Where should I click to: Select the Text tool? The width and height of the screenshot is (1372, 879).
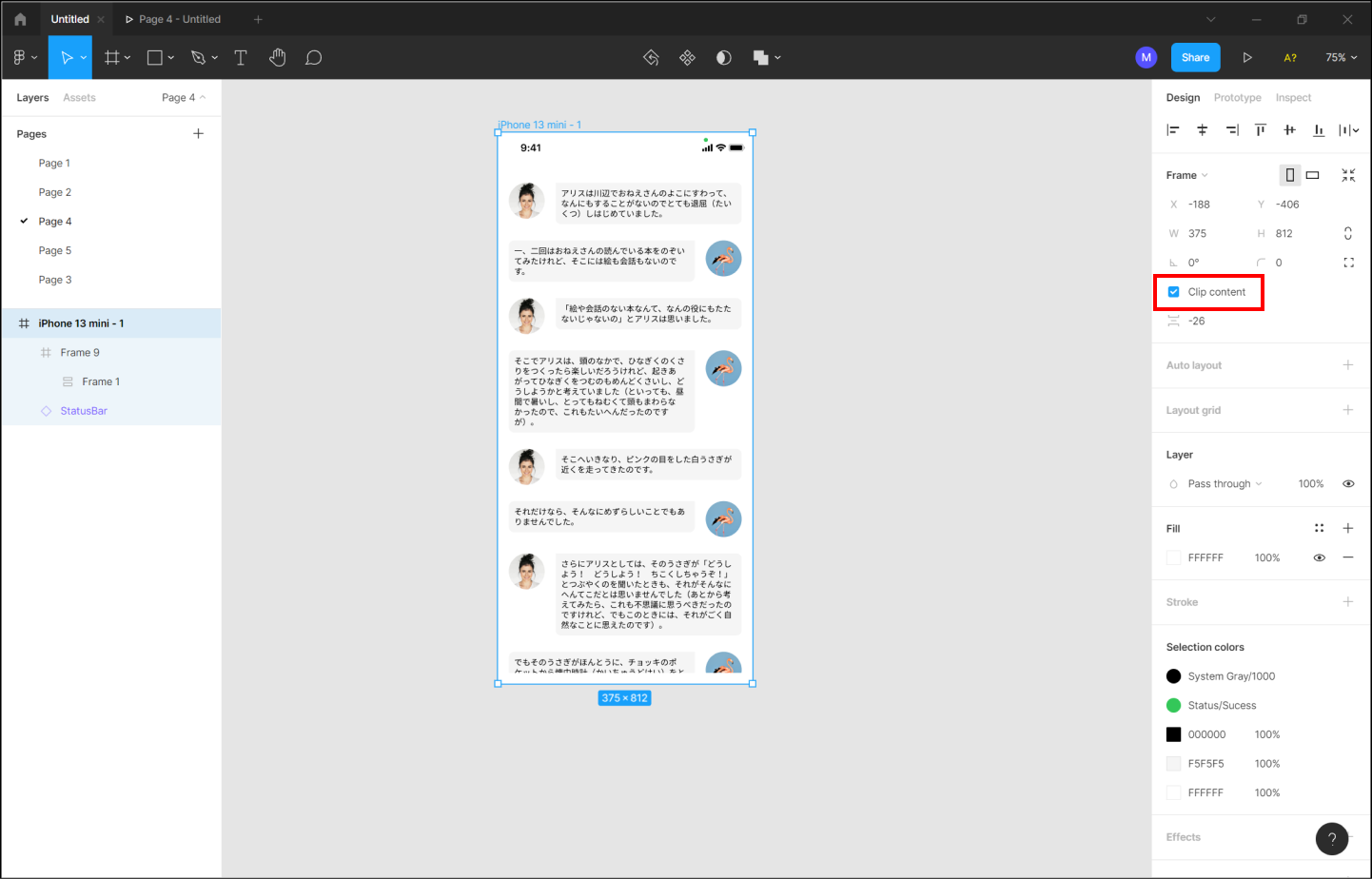pyautogui.click(x=241, y=58)
